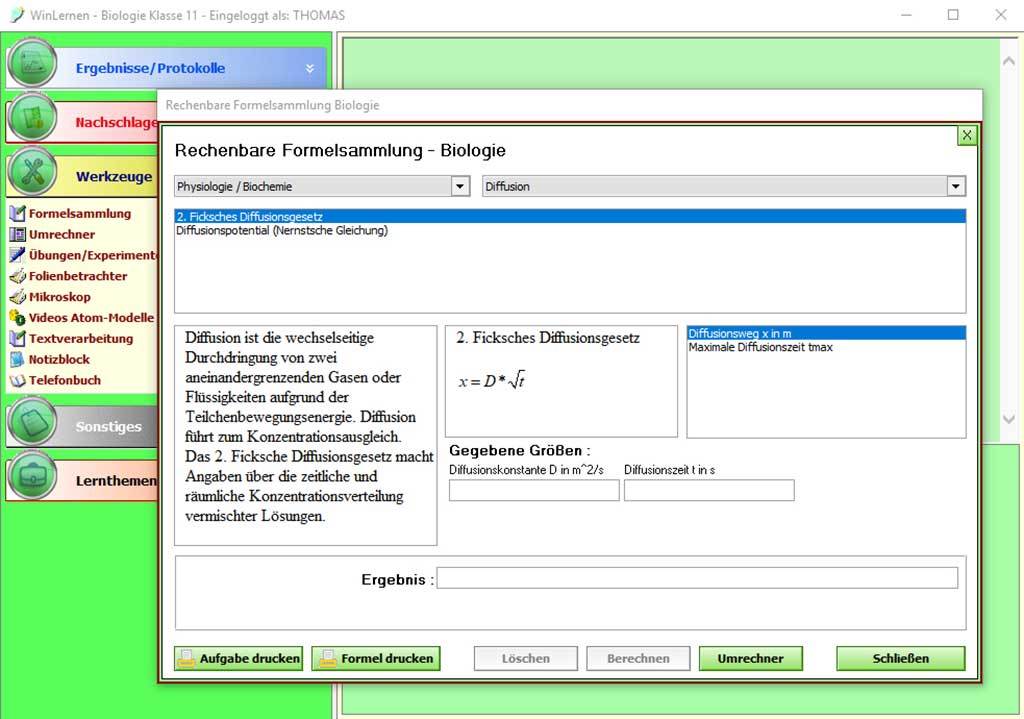Open the Umrechner calculator icon in sidebar
This screenshot has width=1024, height=719.
coord(17,234)
